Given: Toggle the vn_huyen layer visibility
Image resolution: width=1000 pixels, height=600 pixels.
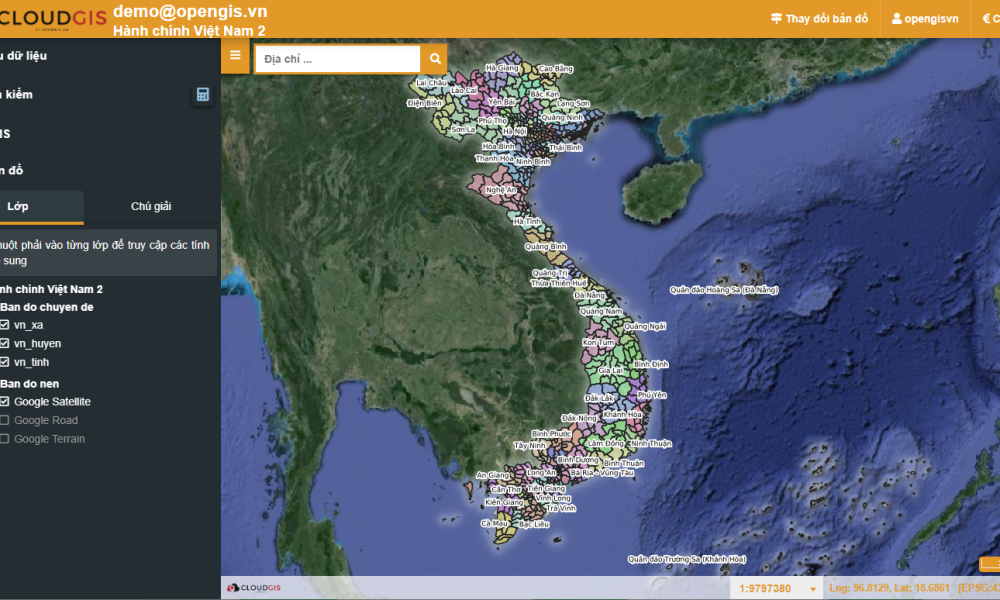Looking at the screenshot, I should pyautogui.click(x=5, y=343).
